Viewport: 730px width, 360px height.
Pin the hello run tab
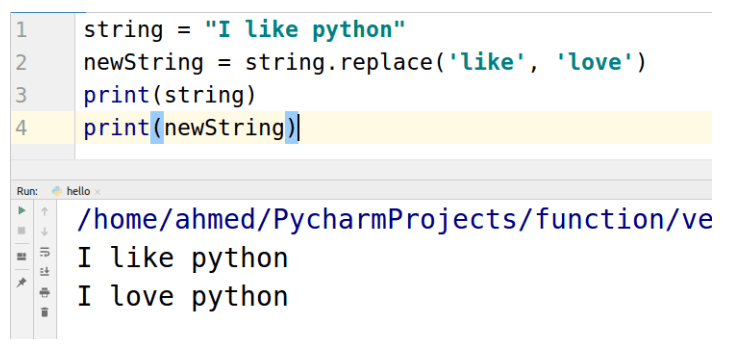(x=22, y=282)
